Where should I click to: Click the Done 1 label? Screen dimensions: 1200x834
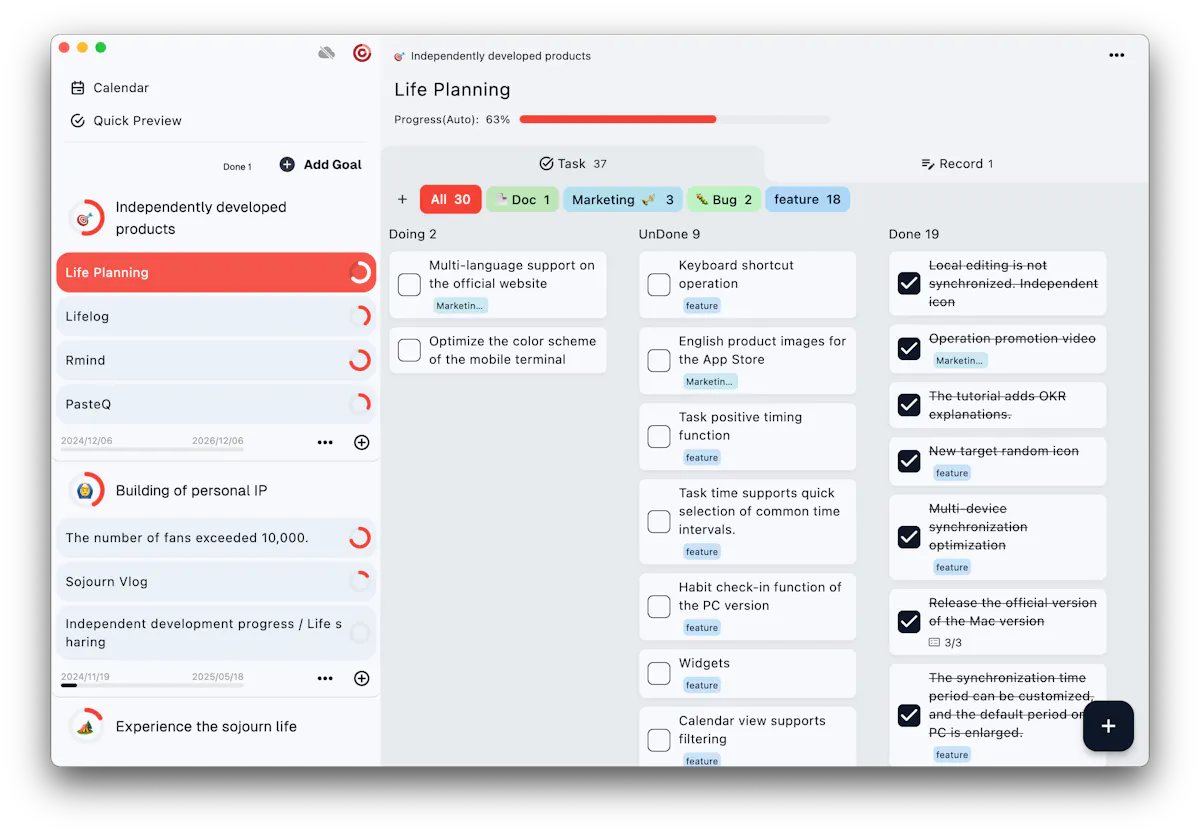[237, 167]
